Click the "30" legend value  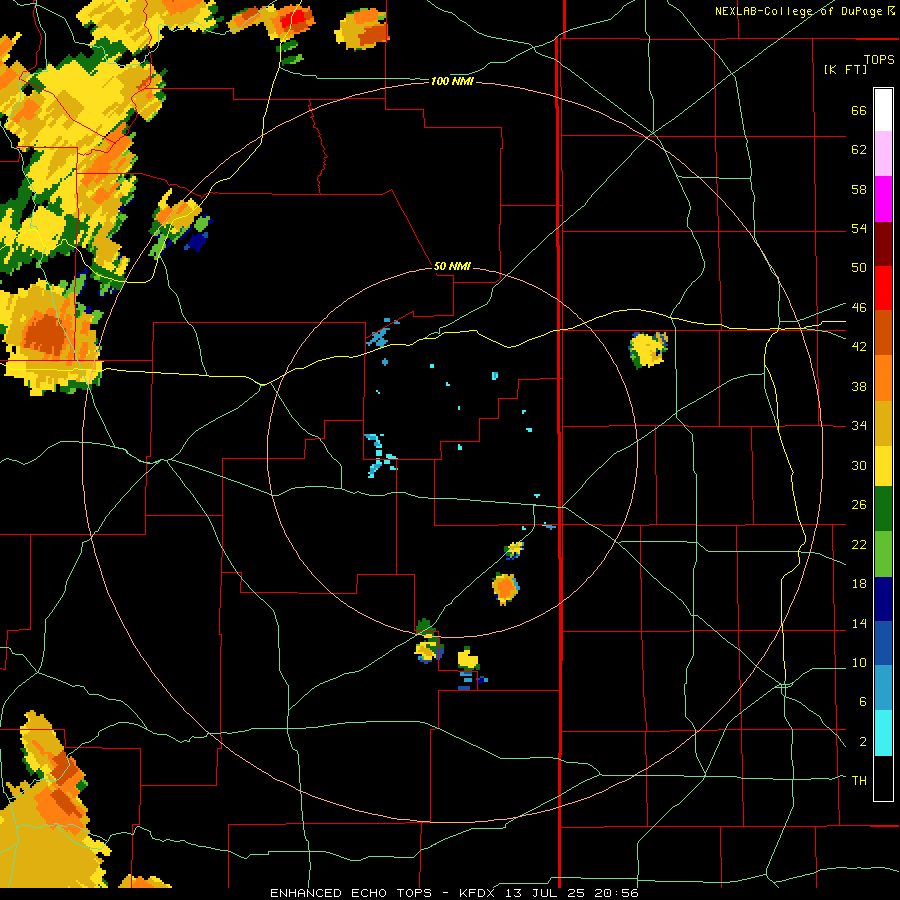pyautogui.click(x=859, y=465)
